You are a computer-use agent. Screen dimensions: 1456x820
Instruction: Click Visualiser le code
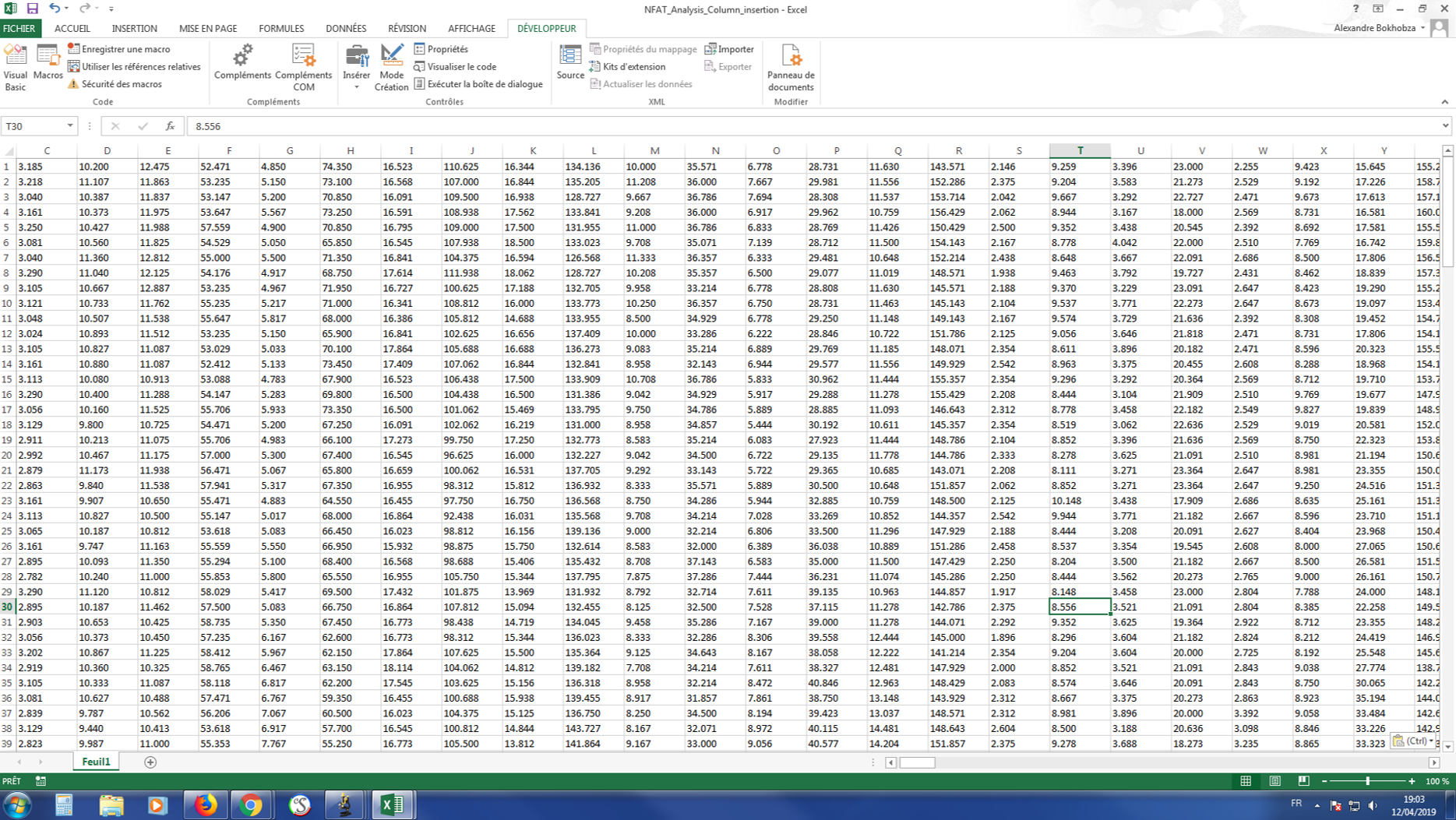pos(455,67)
